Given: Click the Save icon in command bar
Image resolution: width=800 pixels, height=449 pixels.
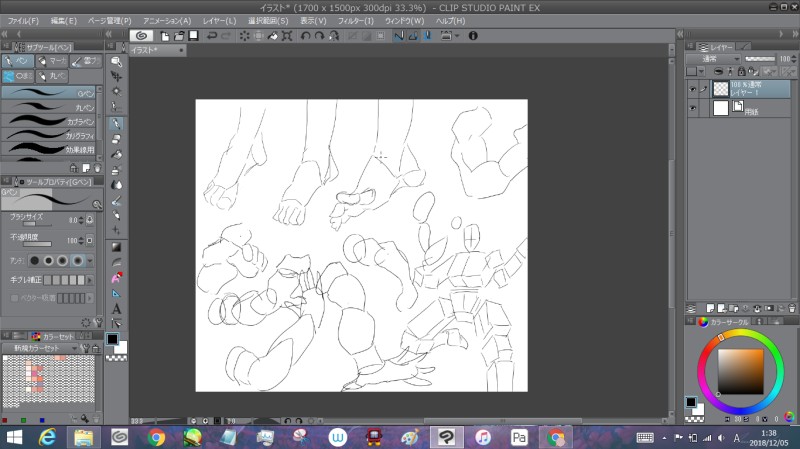Looking at the screenshot, I should pos(193,36).
